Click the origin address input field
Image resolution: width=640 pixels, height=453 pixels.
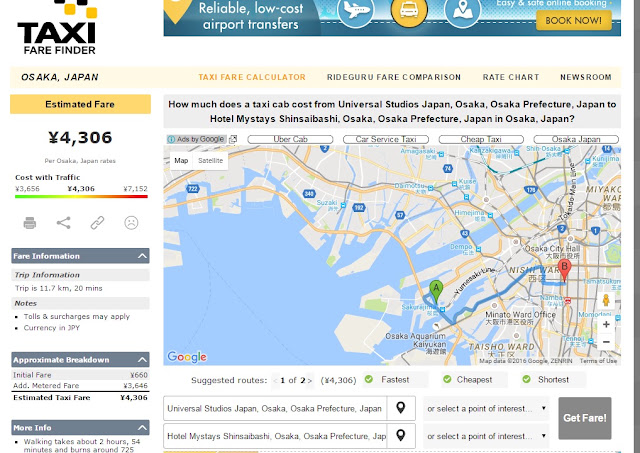(275, 408)
